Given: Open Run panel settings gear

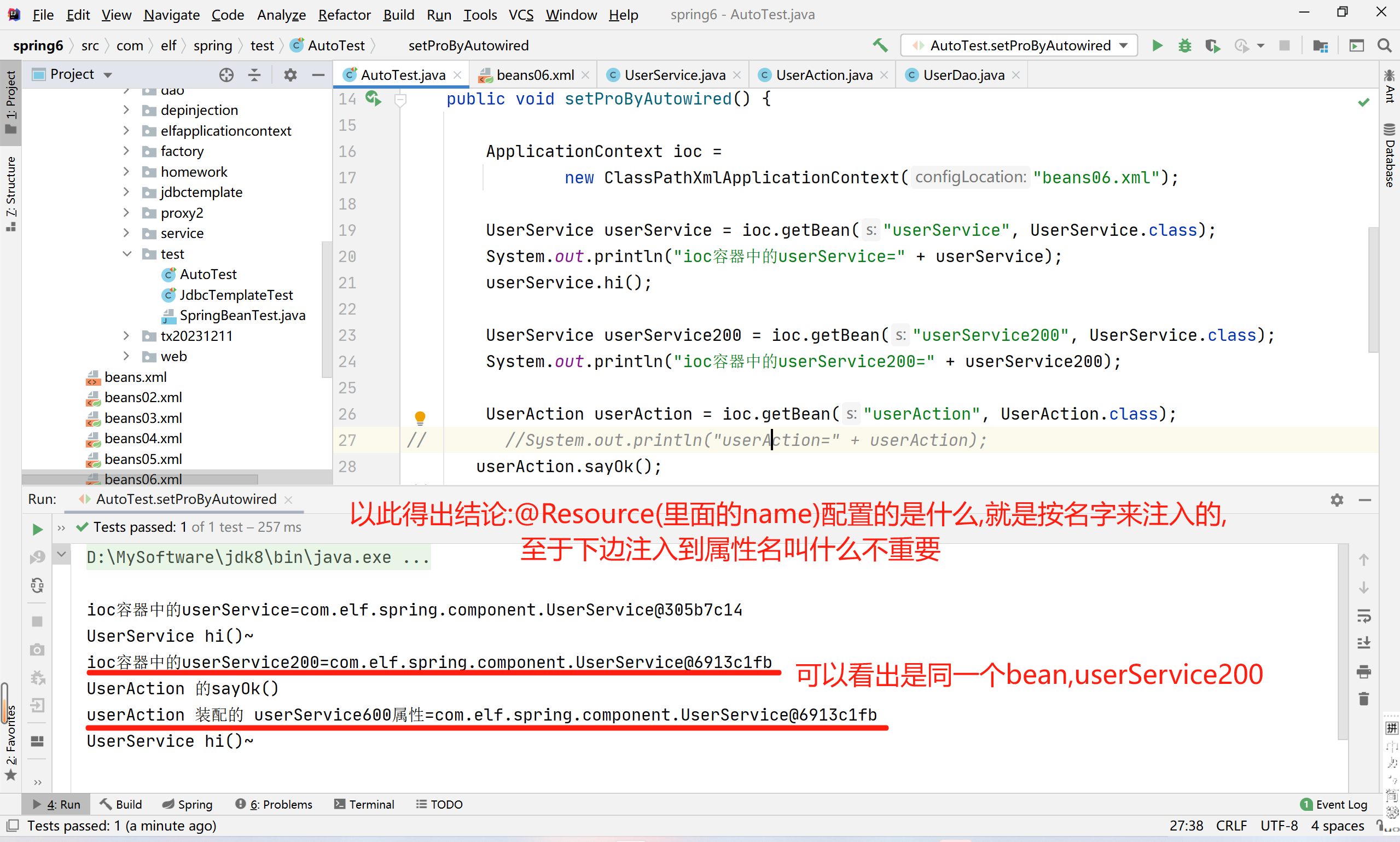Looking at the screenshot, I should pos(1337,500).
